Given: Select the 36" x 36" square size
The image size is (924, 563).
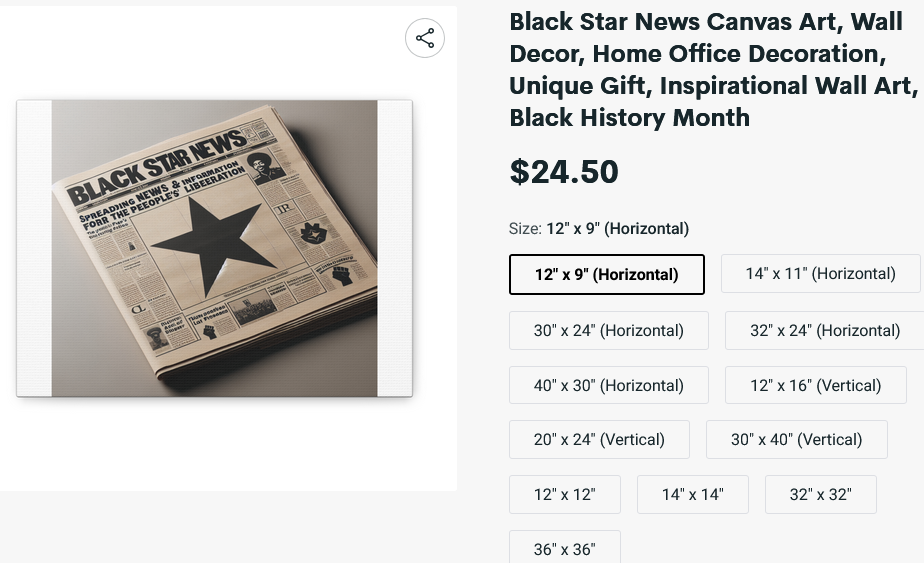Looking at the screenshot, I should click(565, 549).
